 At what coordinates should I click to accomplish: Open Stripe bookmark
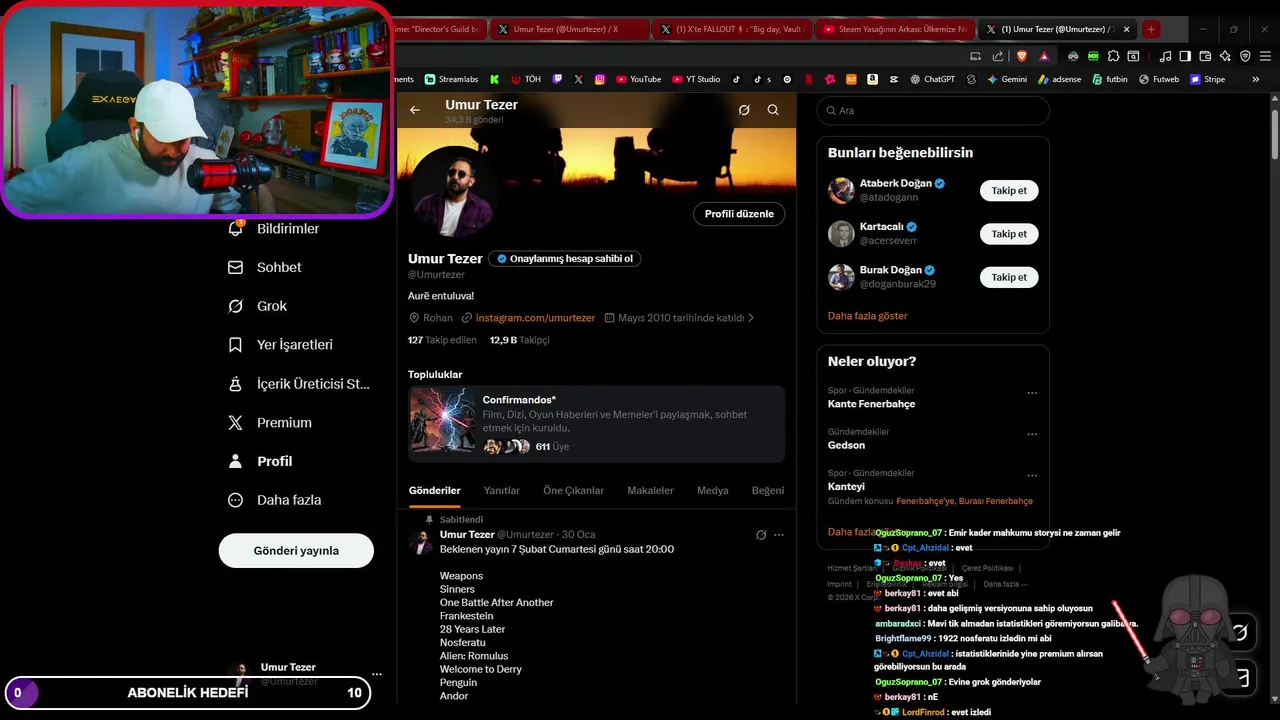pyautogui.click(x=1207, y=79)
